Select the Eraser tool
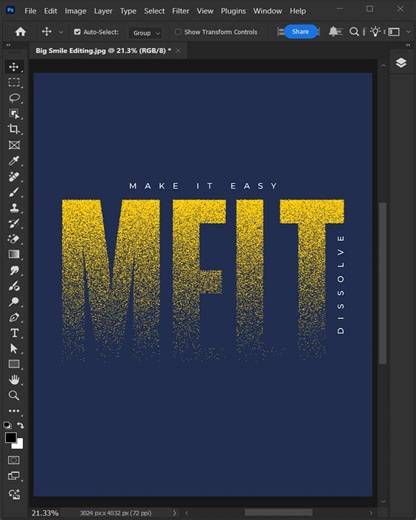416x520 pixels. click(14, 239)
